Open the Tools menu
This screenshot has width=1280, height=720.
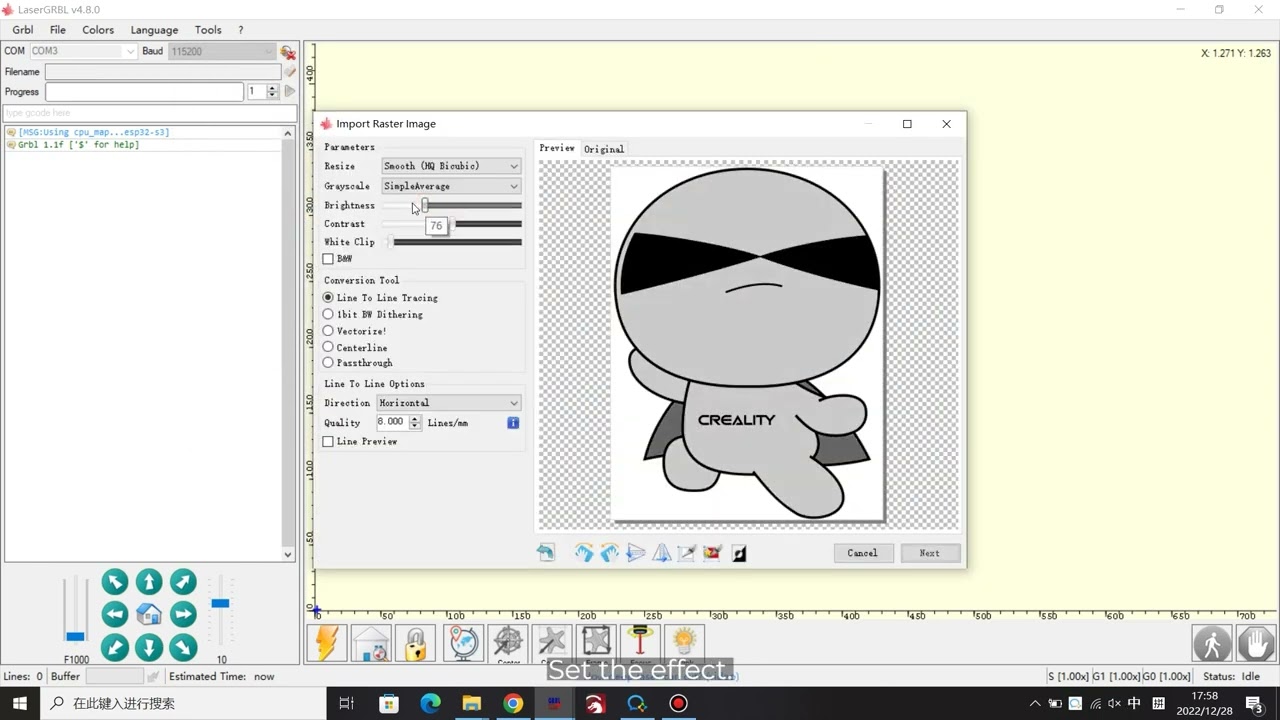coord(208,30)
